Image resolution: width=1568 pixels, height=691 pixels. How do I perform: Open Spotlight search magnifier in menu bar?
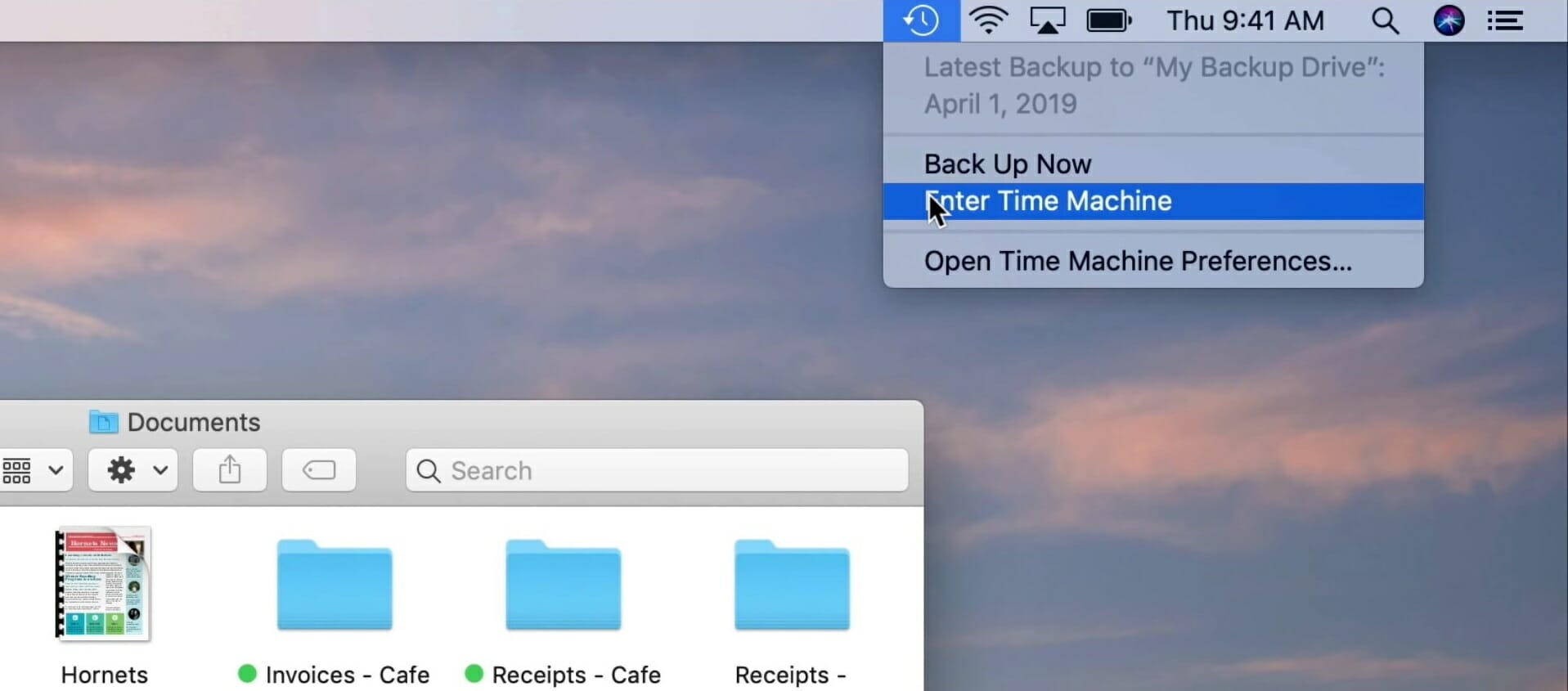1385,21
